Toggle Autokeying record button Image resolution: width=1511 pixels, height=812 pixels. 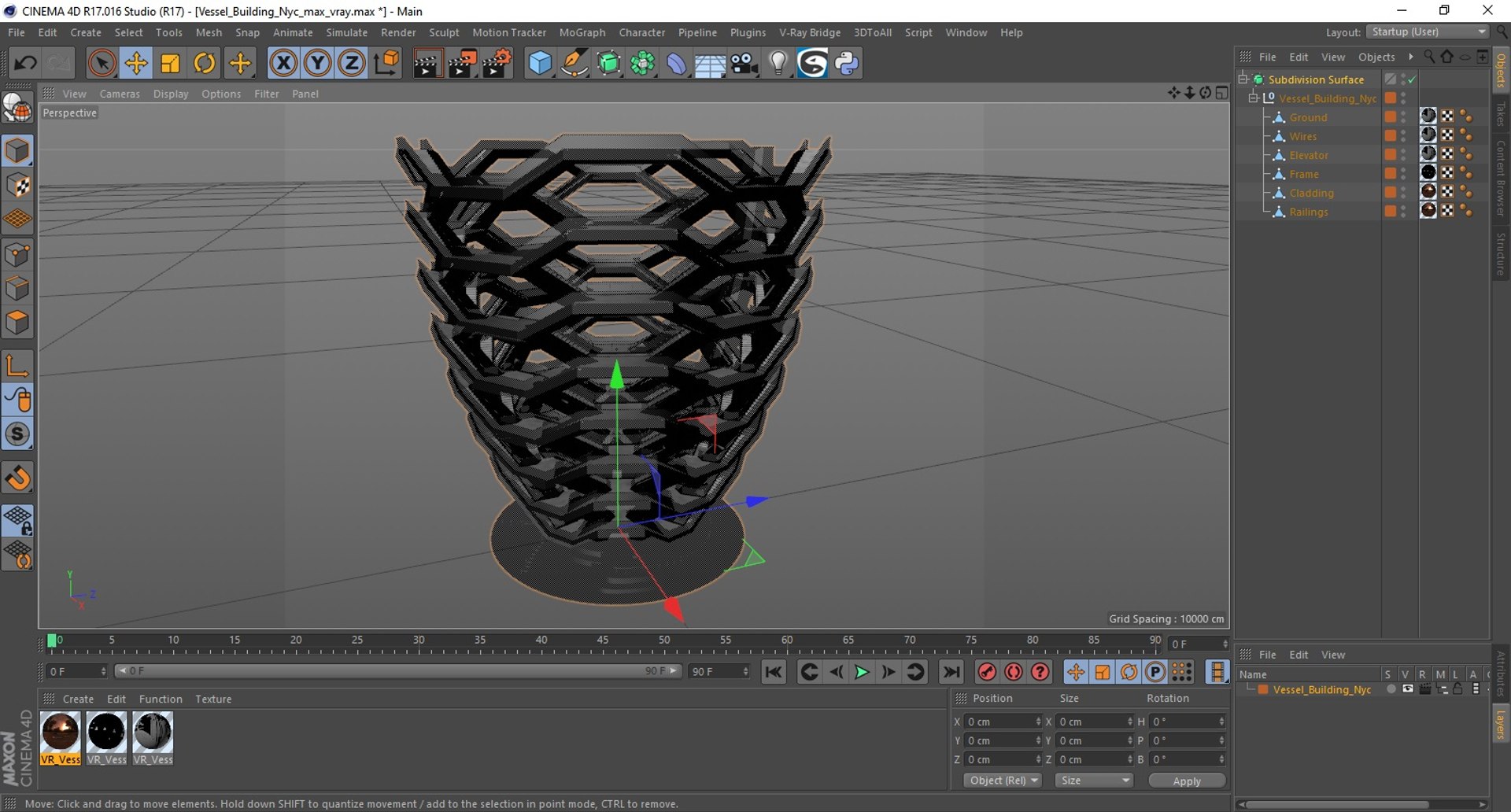click(x=1014, y=672)
